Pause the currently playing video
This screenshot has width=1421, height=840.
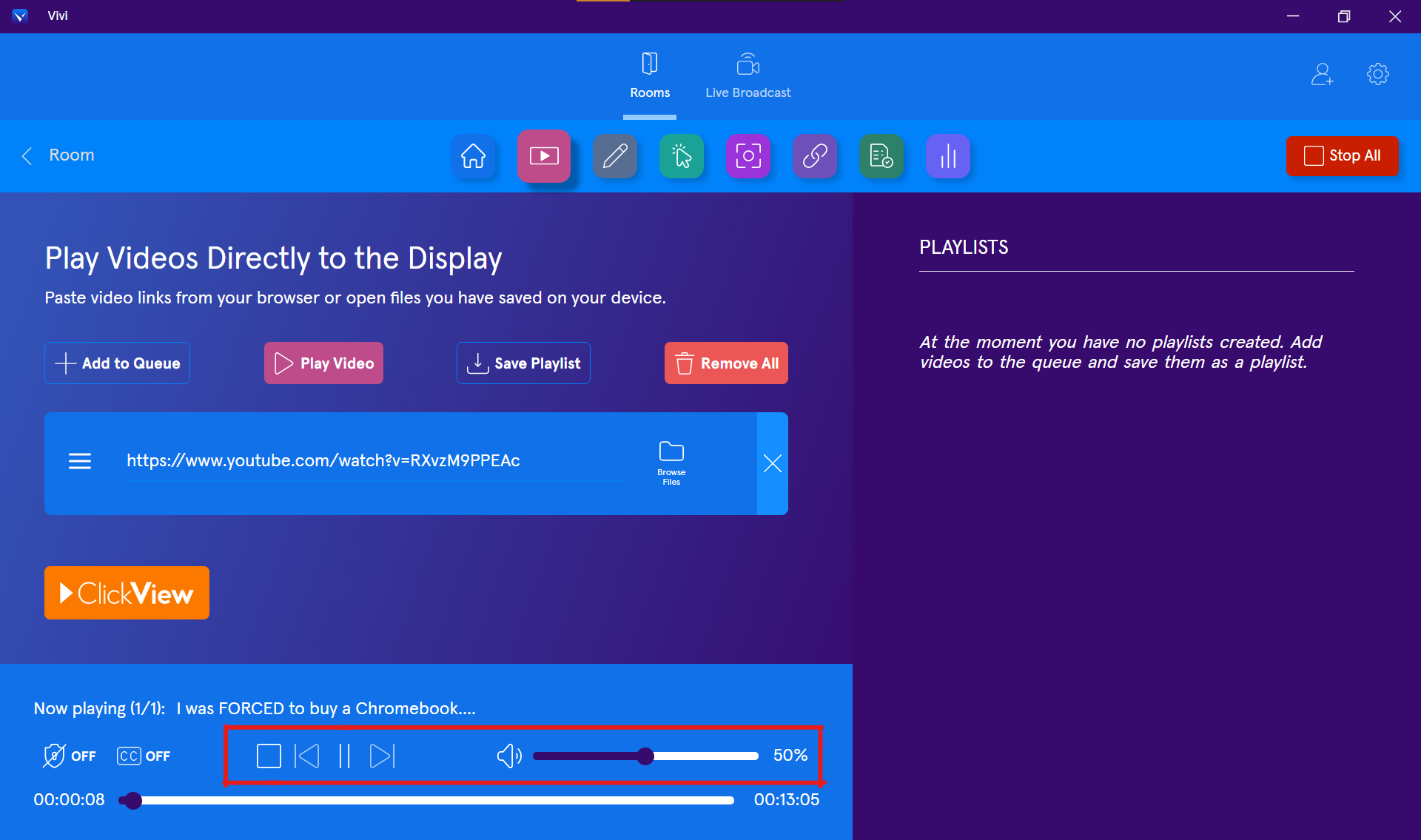pyautogui.click(x=344, y=756)
